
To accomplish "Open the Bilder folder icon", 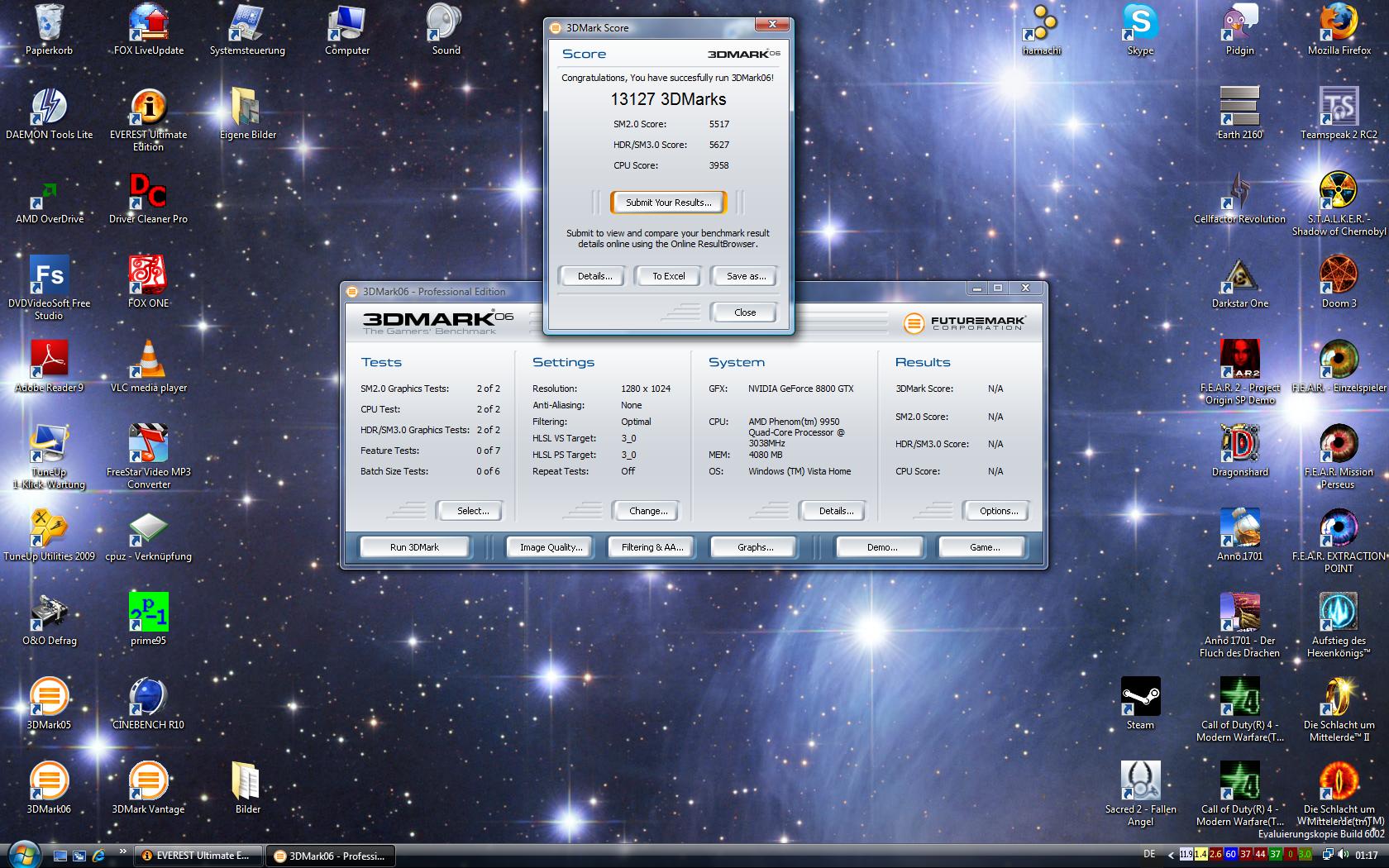I will (247, 789).
